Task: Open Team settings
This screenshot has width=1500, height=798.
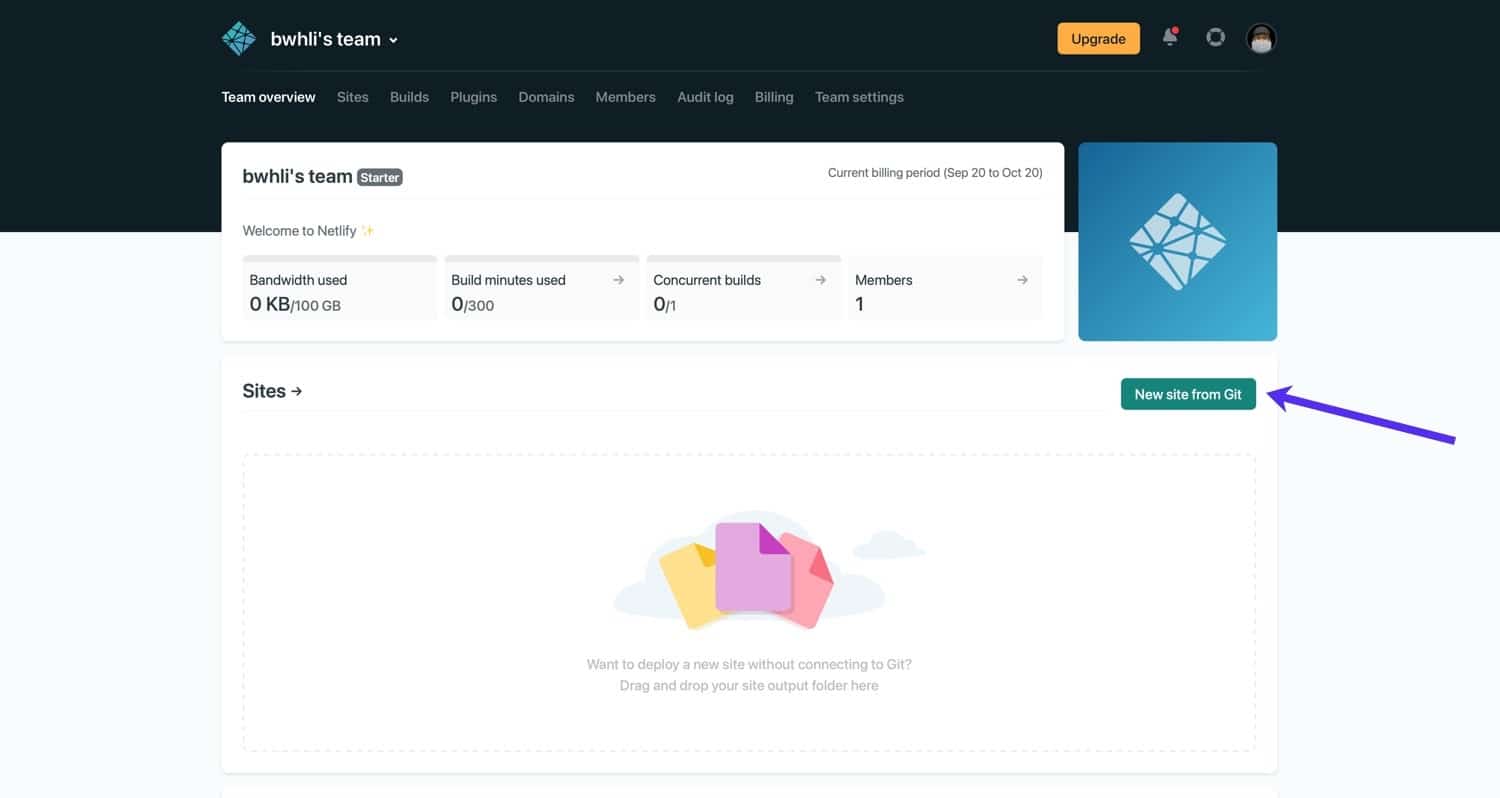Action: pos(859,96)
